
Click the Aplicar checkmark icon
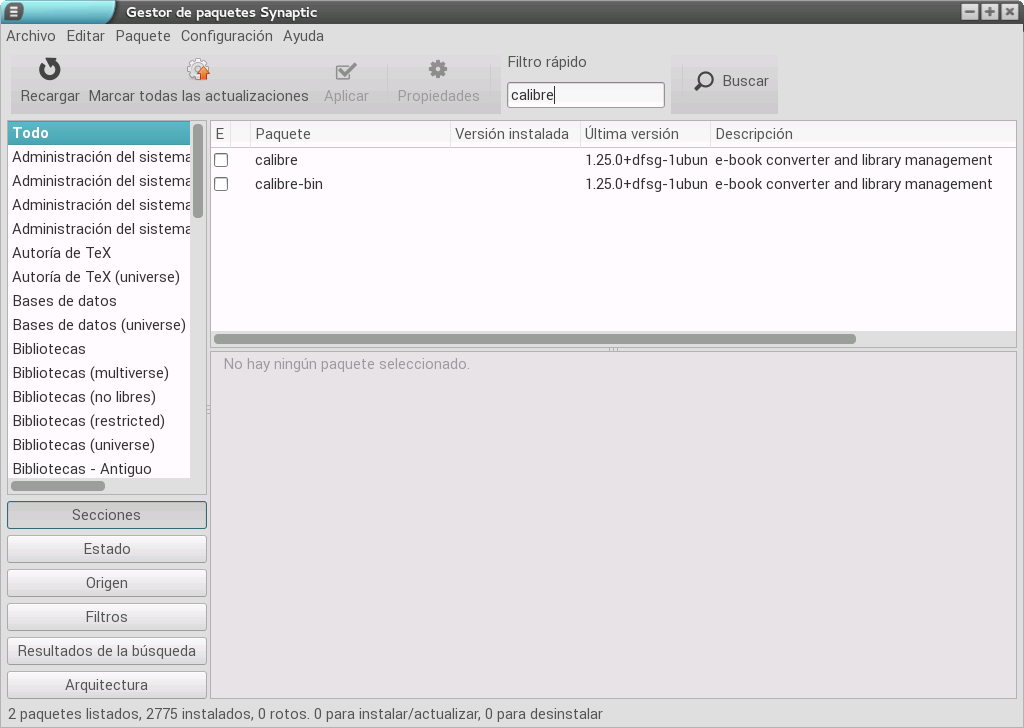[346, 70]
